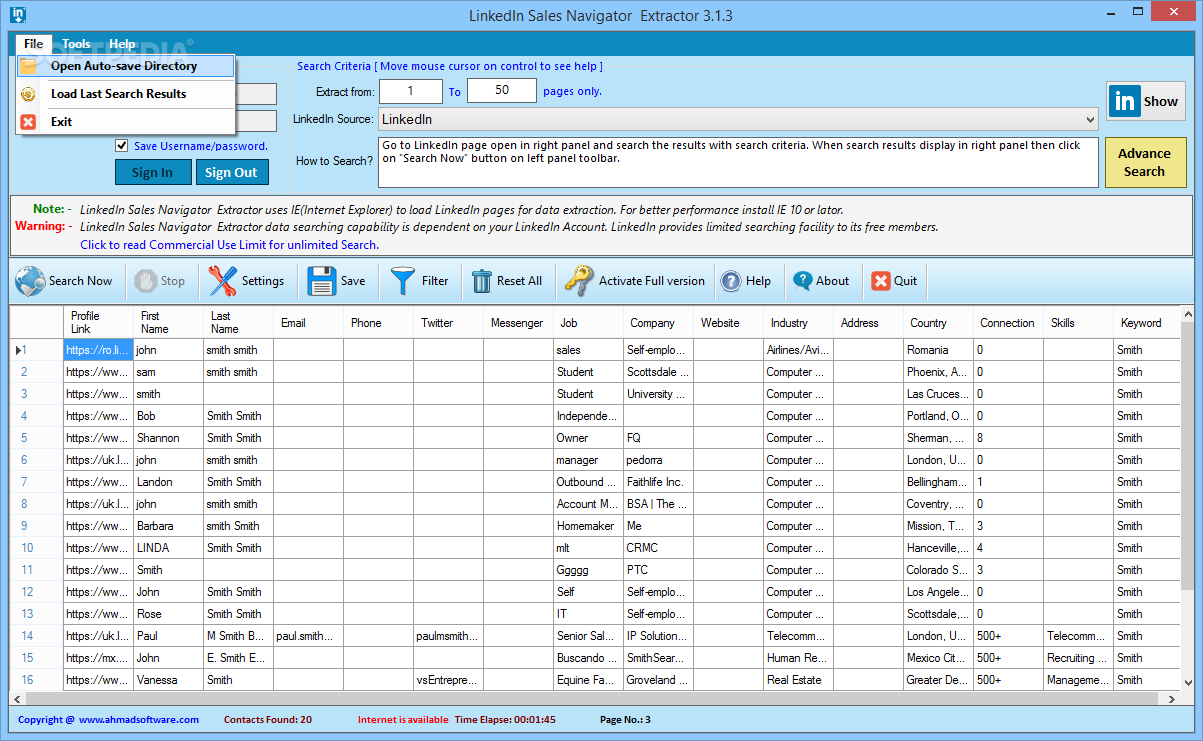This screenshot has height=741, width=1203.
Task: Click row number 12 header
Action: 37,592
